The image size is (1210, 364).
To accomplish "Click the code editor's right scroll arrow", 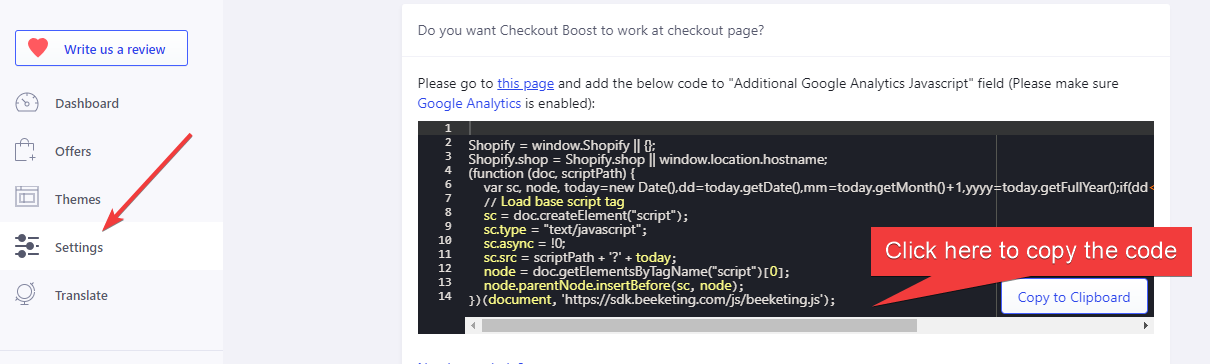I will pyautogui.click(x=1146, y=325).
